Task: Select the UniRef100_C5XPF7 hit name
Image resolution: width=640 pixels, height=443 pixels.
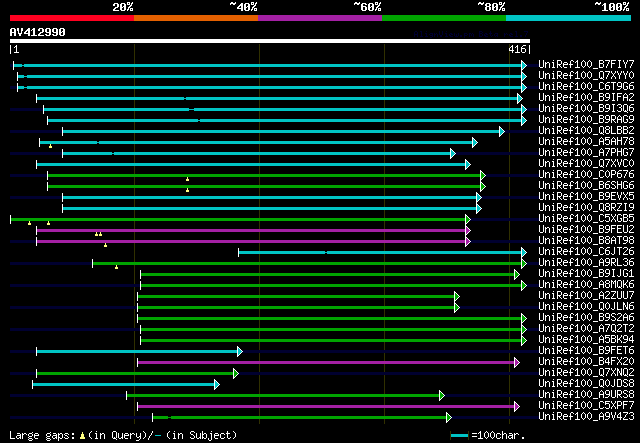Action: coord(586,406)
